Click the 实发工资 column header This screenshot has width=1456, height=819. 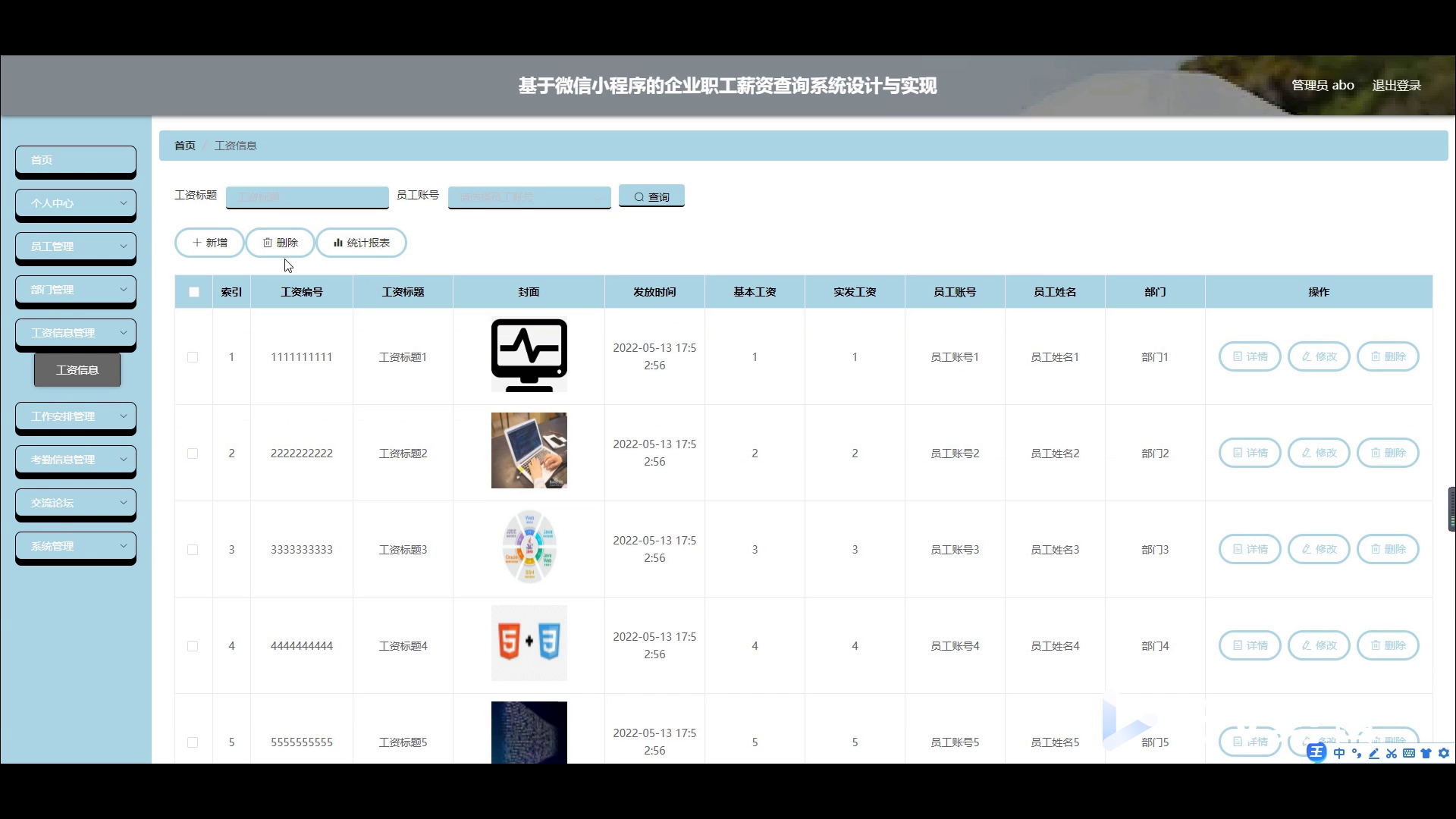855,292
